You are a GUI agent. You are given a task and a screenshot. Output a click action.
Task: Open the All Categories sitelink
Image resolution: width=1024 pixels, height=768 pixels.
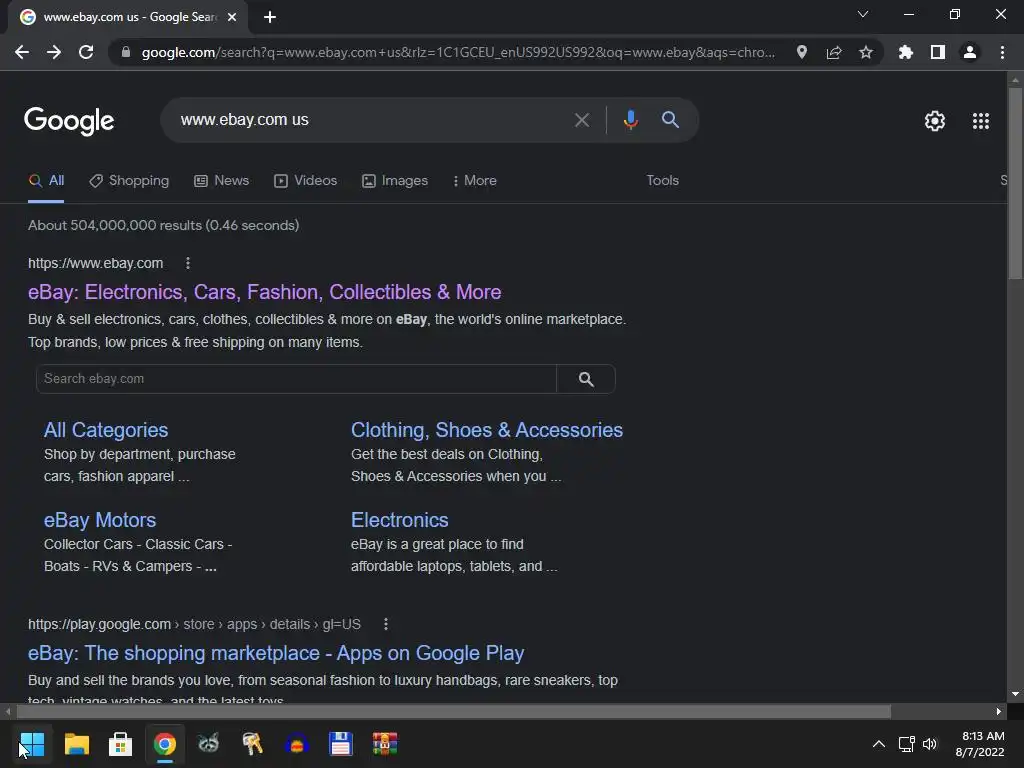point(106,430)
